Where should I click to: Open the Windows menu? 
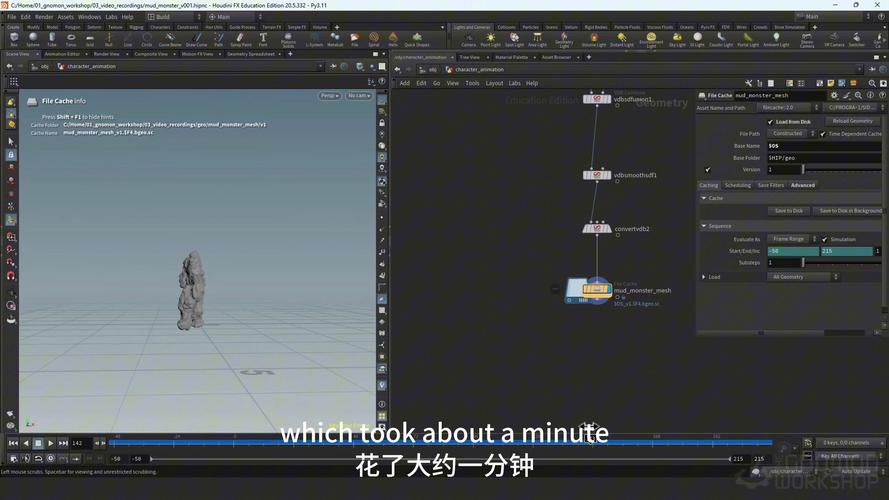[89, 17]
